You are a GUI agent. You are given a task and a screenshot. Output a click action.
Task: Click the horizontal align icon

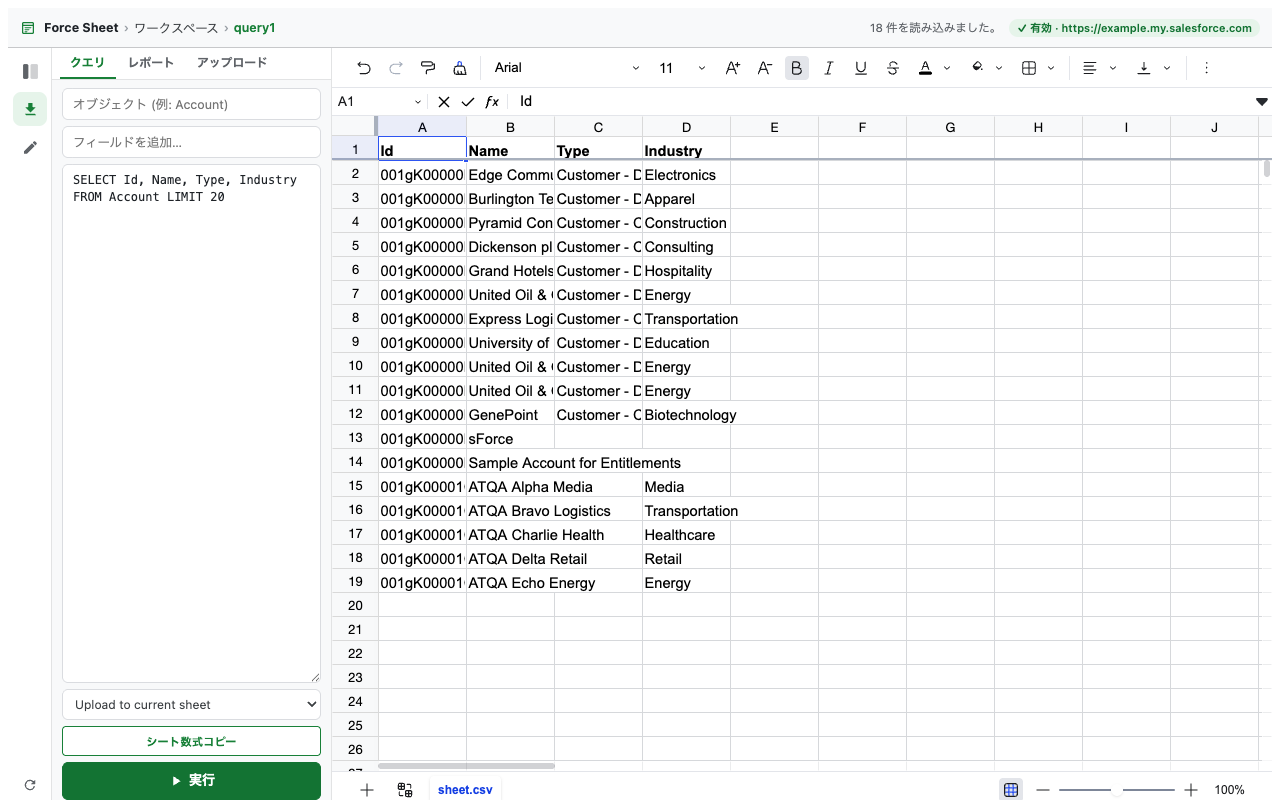pyautogui.click(x=1090, y=68)
